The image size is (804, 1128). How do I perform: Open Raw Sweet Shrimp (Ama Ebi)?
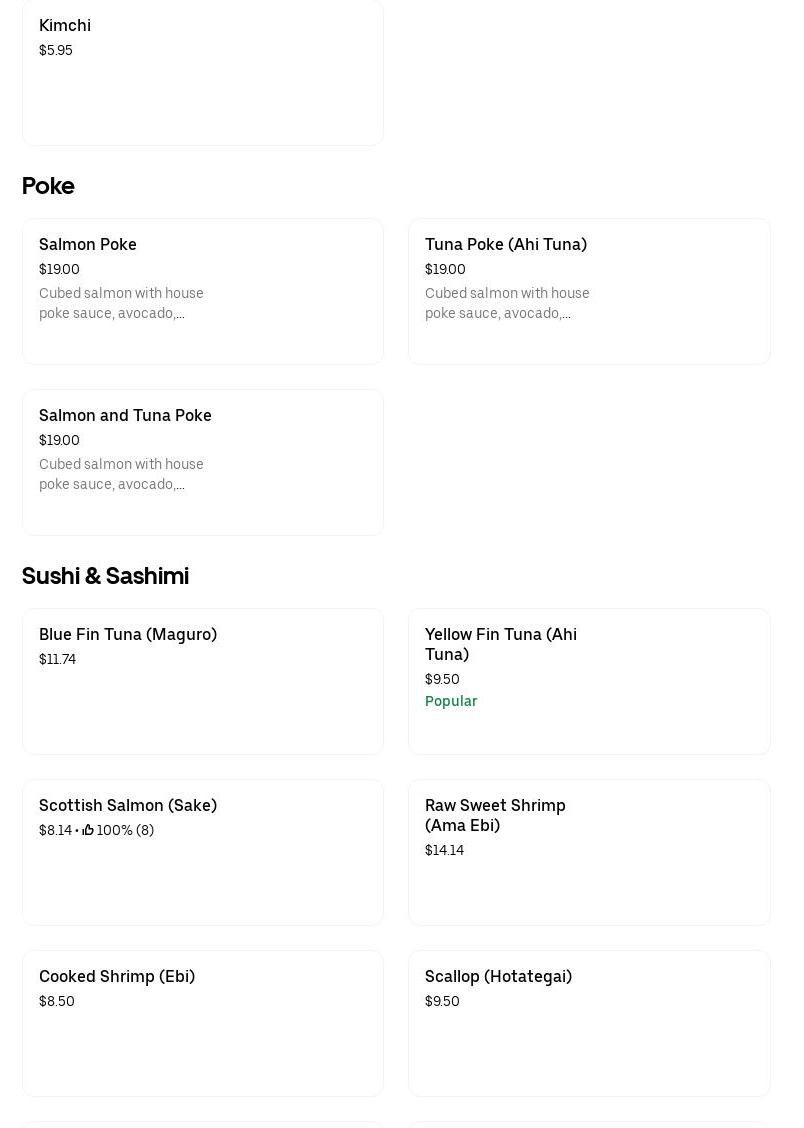click(588, 852)
